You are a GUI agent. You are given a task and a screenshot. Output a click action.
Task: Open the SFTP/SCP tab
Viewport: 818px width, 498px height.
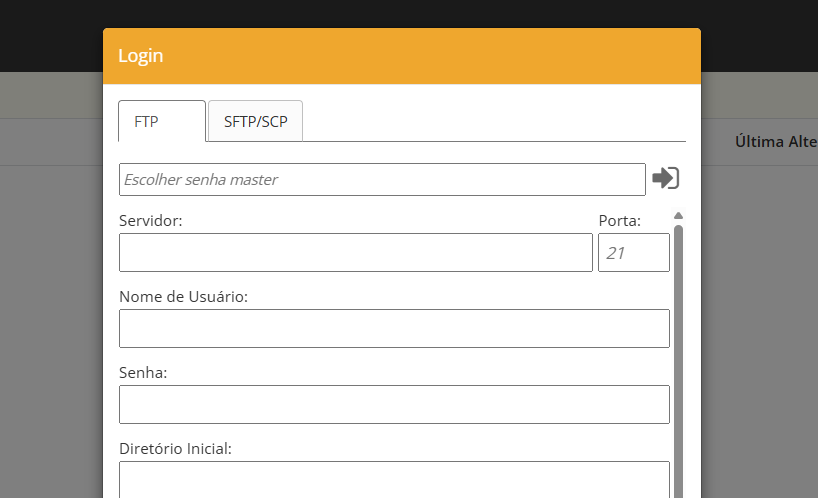tap(255, 121)
